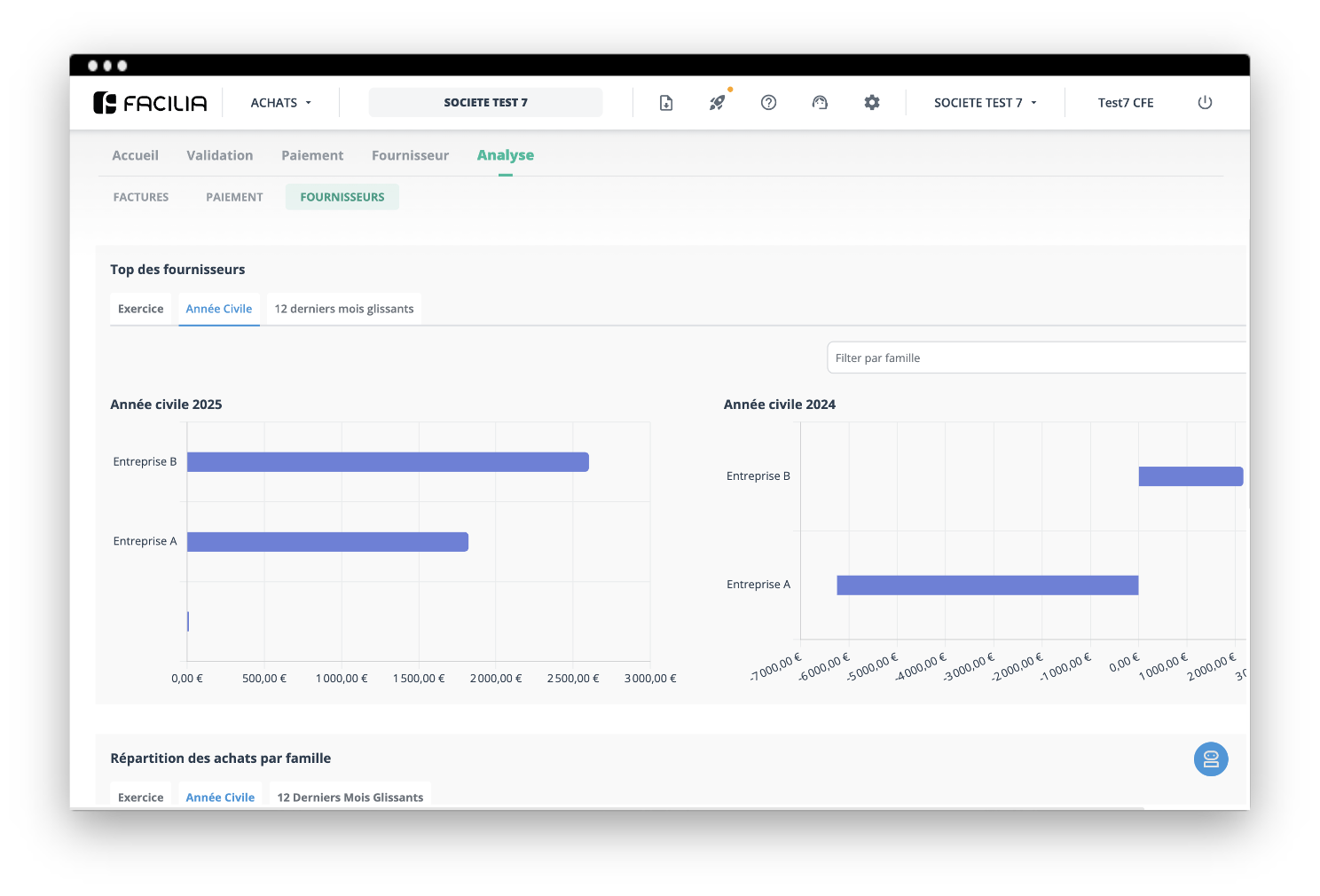The image size is (1320, 896).
Task: Open the Filter par famille combo box
Action: click(1036, 358)
